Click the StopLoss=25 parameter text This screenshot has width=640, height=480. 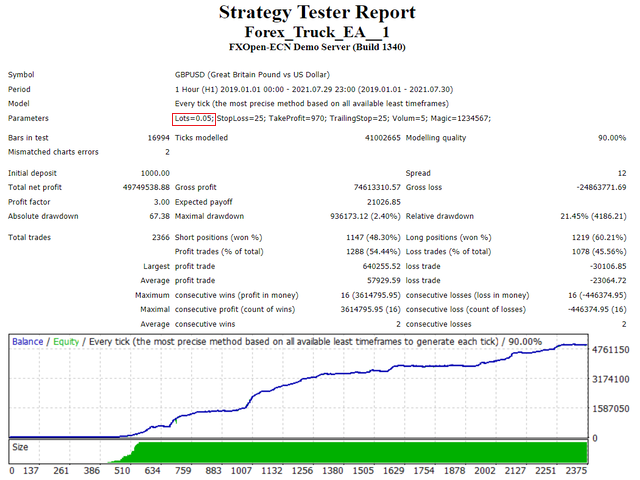pos(241,119)
